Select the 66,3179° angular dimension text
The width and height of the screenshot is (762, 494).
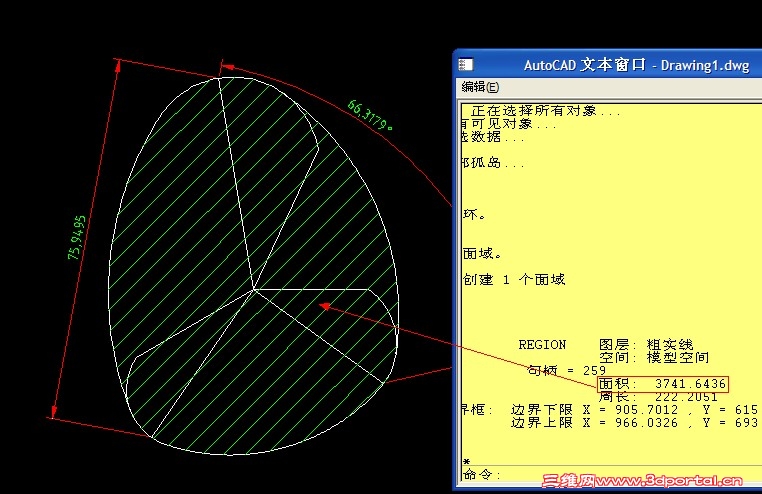tap(370, 115)
